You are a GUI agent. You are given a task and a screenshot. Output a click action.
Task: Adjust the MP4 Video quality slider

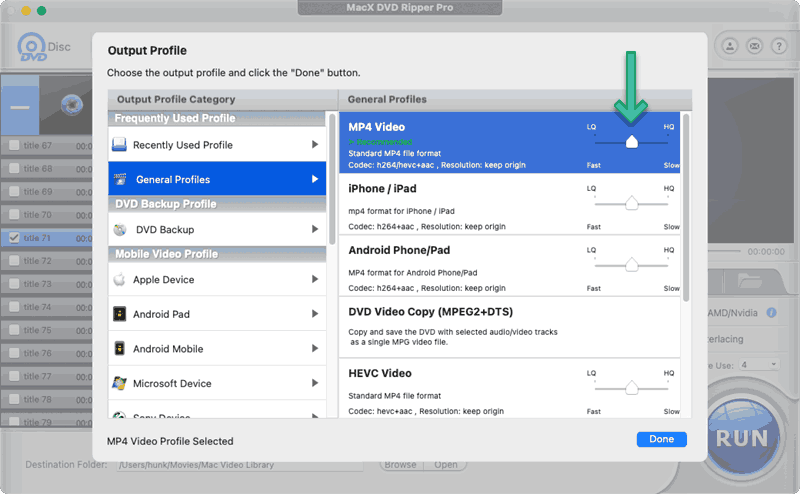(x=632, y=142)
